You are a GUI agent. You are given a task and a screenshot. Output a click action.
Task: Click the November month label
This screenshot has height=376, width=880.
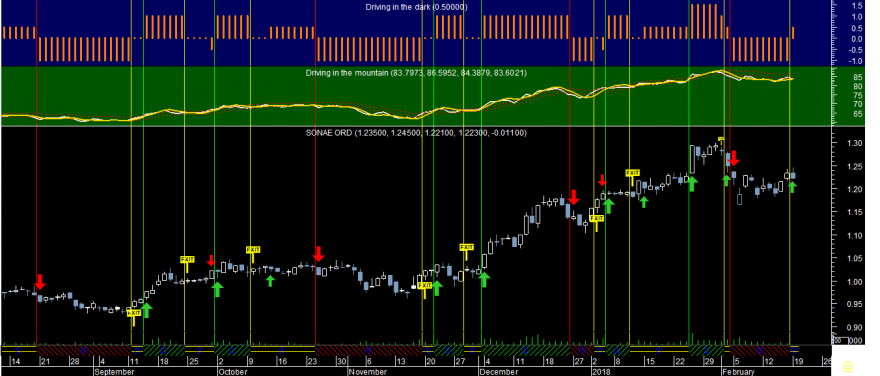368,372
